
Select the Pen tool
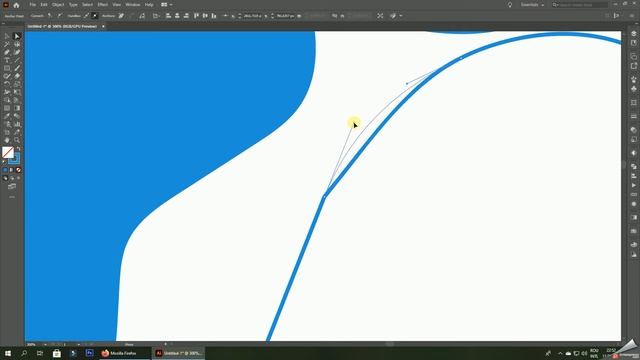click(x=7, y=52)
